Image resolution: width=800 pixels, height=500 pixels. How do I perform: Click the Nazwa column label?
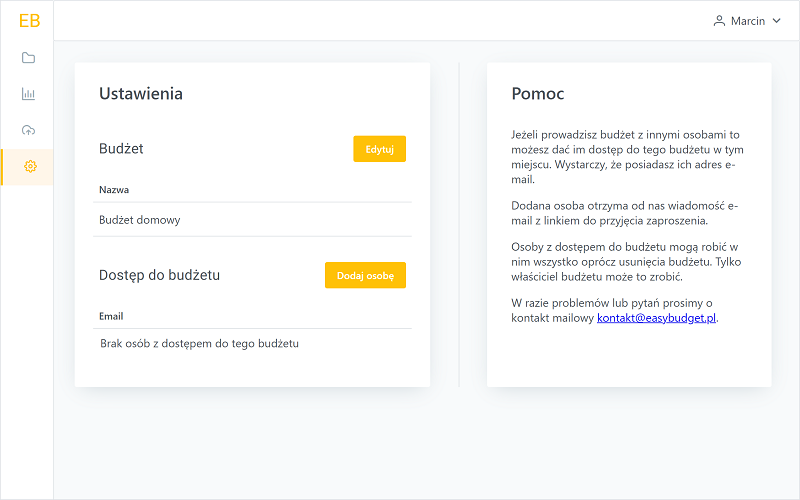pyautogui.click(x=114, y=190)
